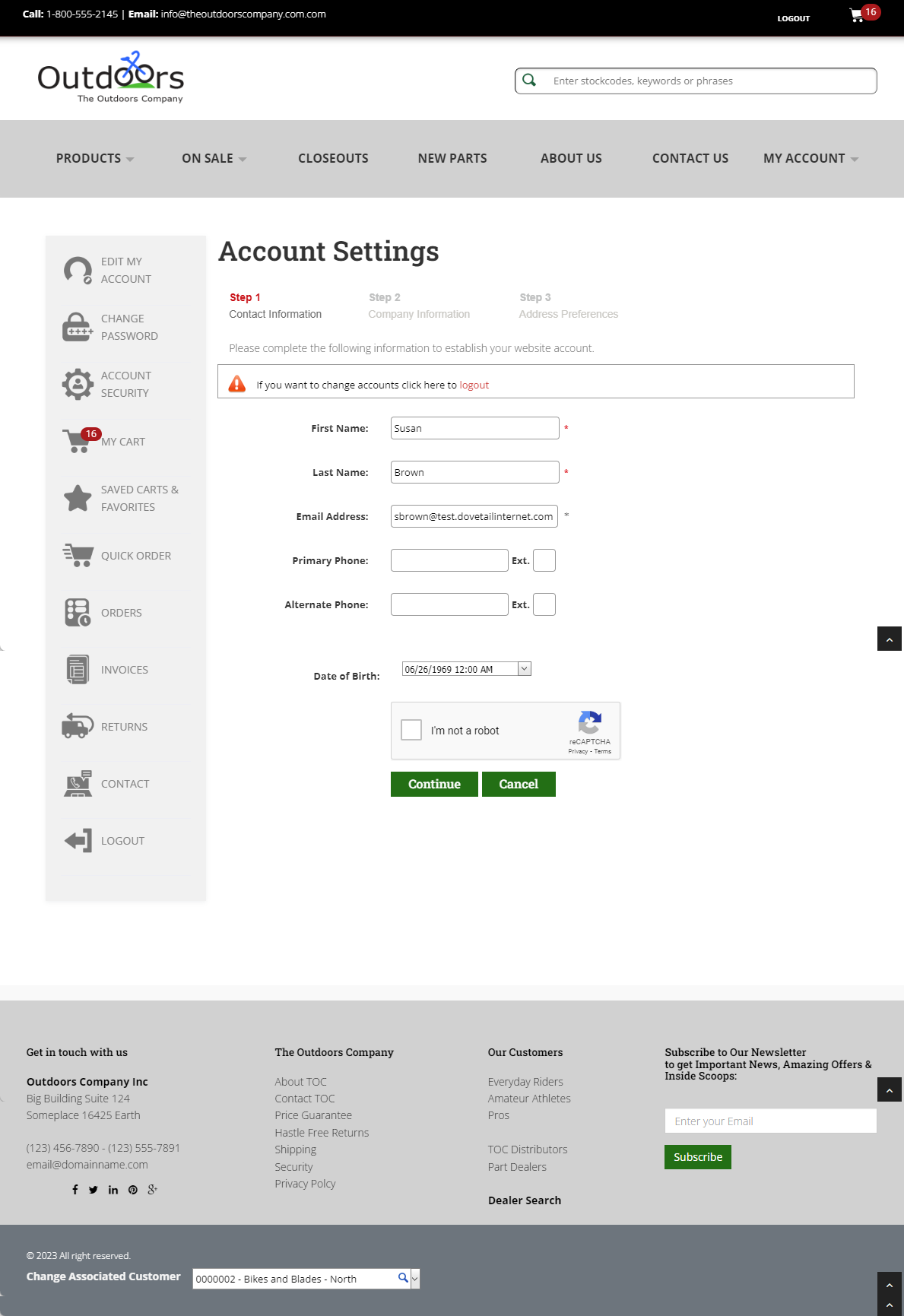This screenshot has width=904, height=1316.
Task: Click the red logout link in alert
Action: [x=474, y=385]
